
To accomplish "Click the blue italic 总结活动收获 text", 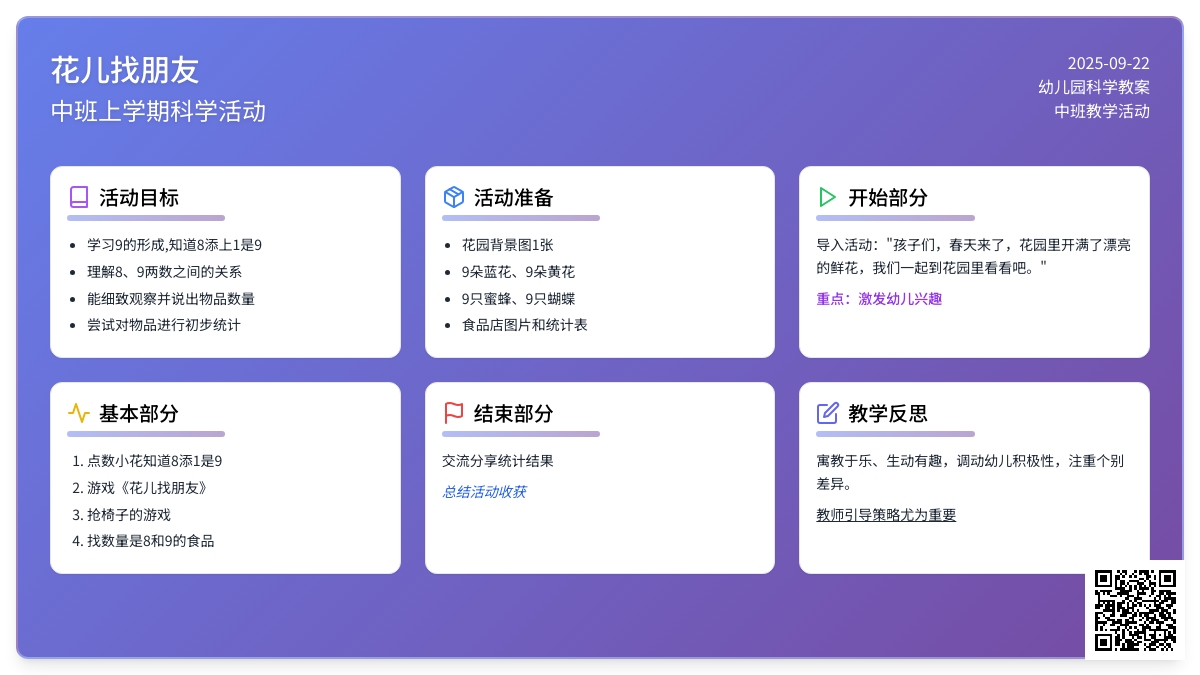I will pyautogui.click(x=484, y=492).
